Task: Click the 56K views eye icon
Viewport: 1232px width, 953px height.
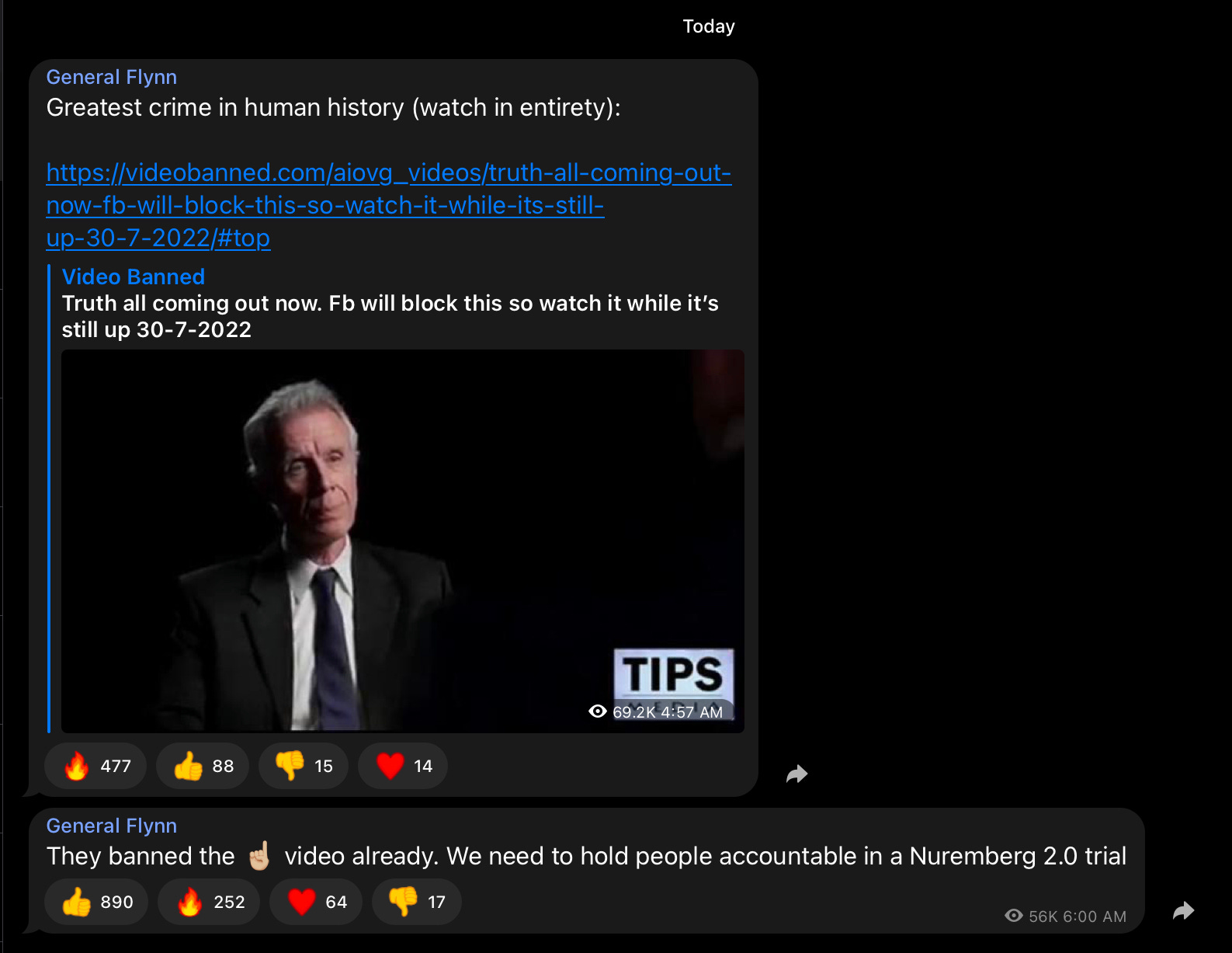Action: (x=1014, y=916)
